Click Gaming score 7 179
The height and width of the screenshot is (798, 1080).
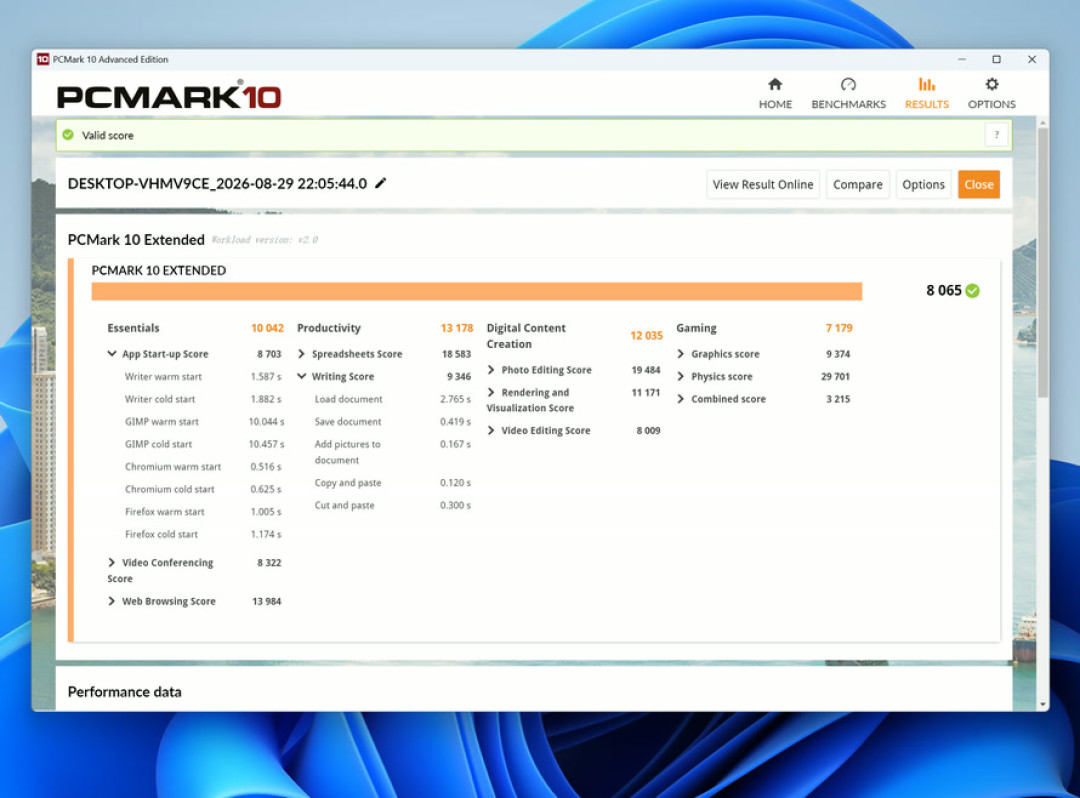(x=839, y=328)
